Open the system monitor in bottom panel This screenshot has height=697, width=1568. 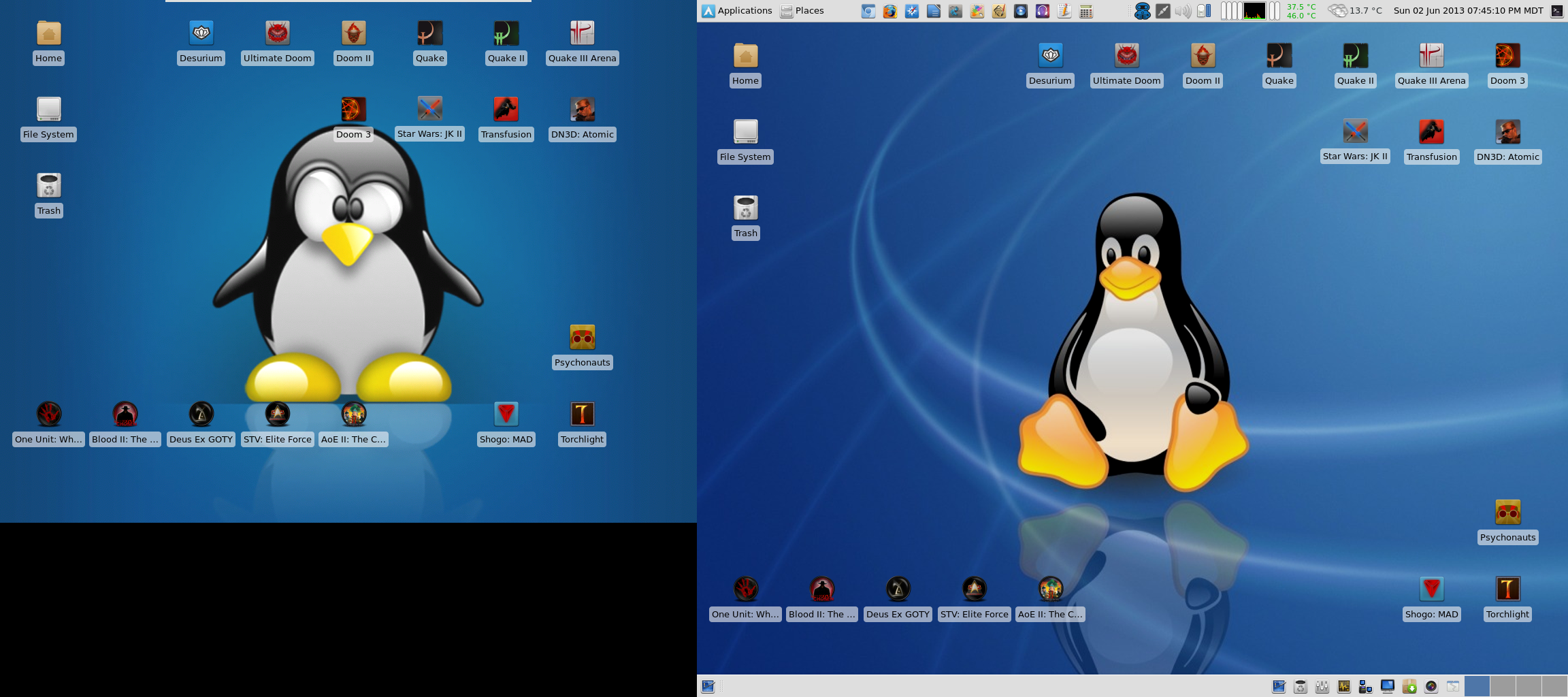(x=1344, y=686)
